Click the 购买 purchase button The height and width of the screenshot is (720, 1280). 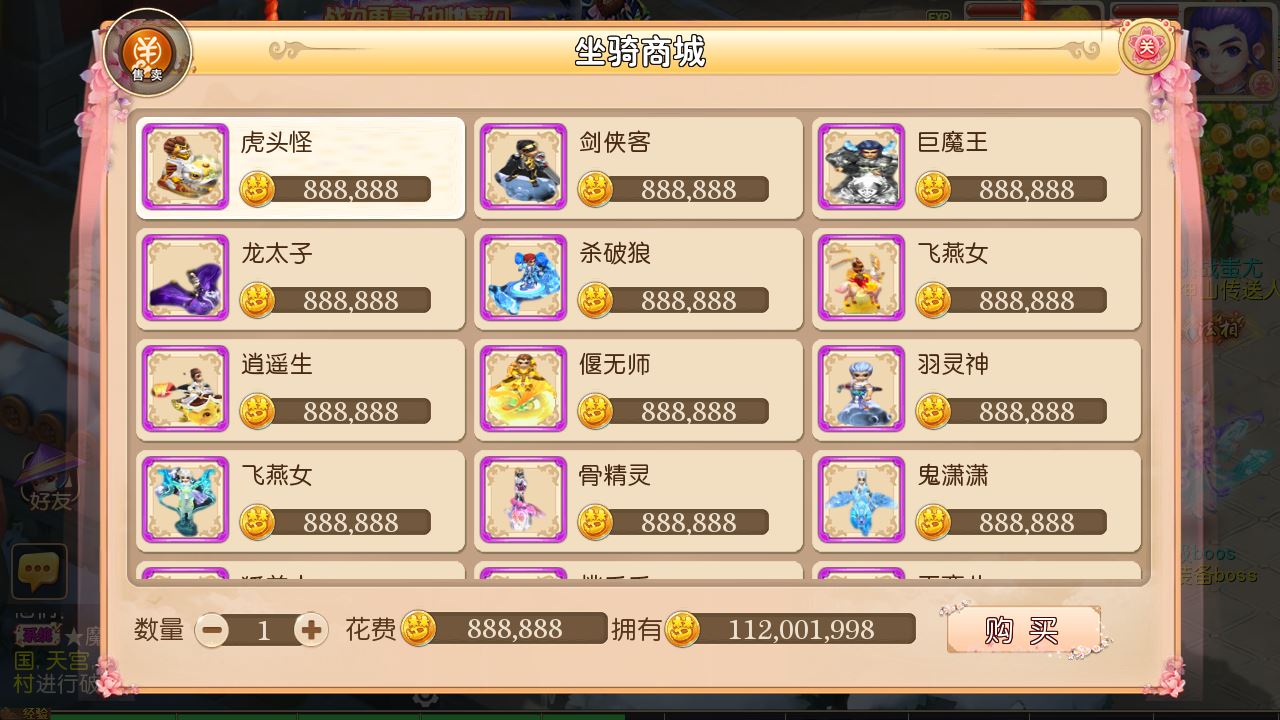pos(1023,630)
